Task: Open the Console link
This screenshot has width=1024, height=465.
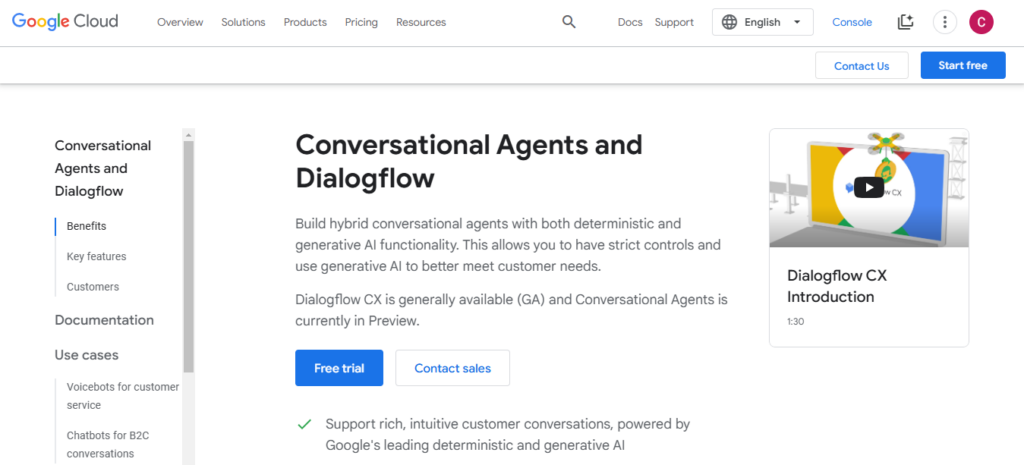Action: click(852, 22)
